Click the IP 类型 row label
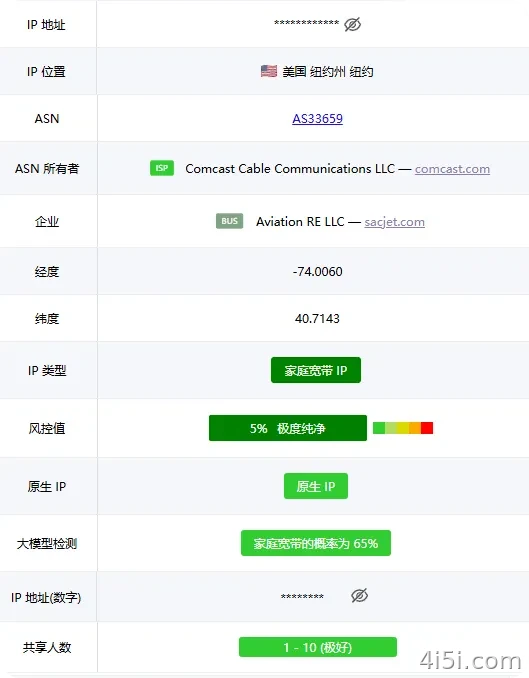The height and width of the screenshot is (678, 529). [47, 371]
